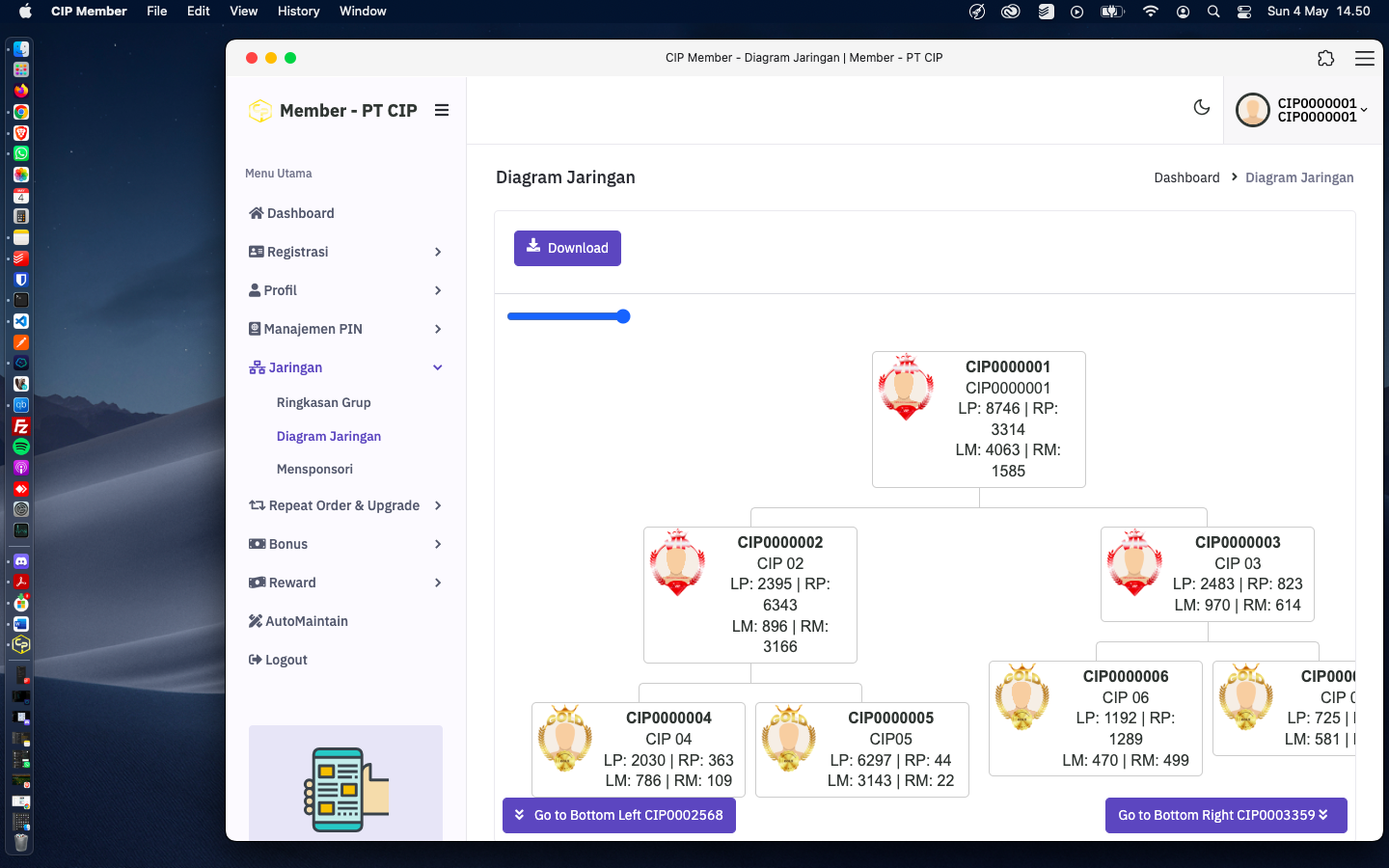
Task: Expand the Manajemen PIN submenu
Action: [438, 329]
